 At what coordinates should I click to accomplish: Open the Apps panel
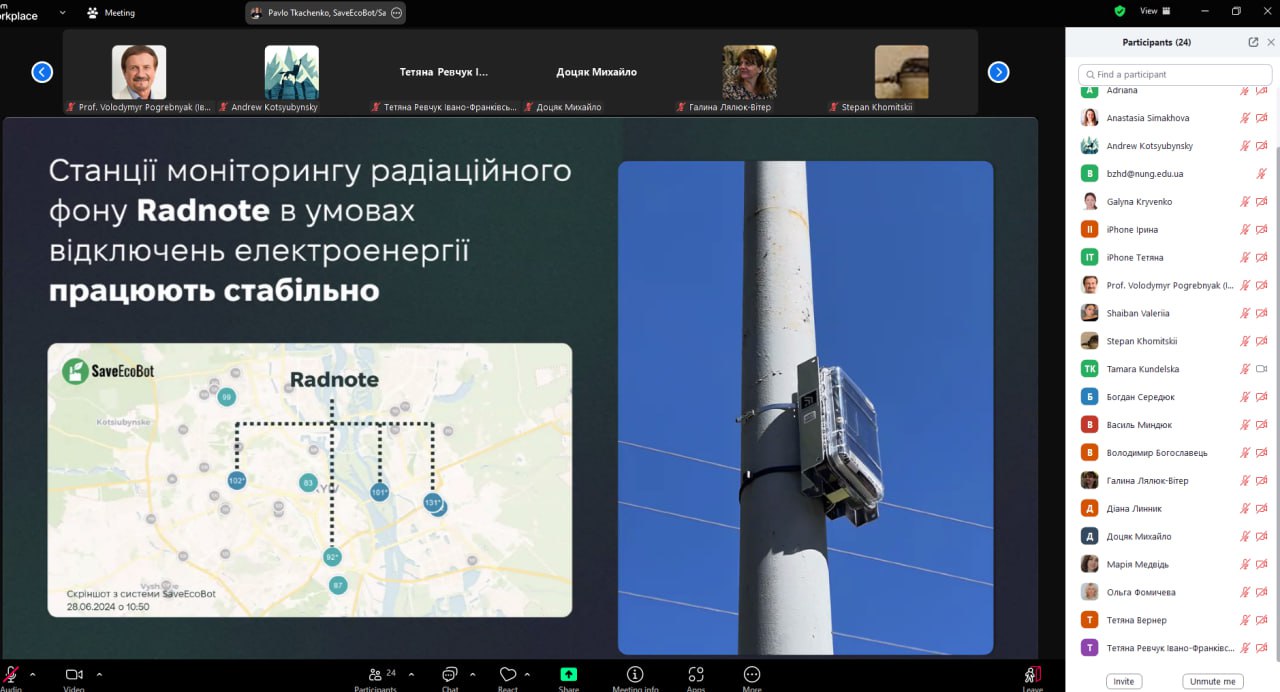(x=696, y=675)
